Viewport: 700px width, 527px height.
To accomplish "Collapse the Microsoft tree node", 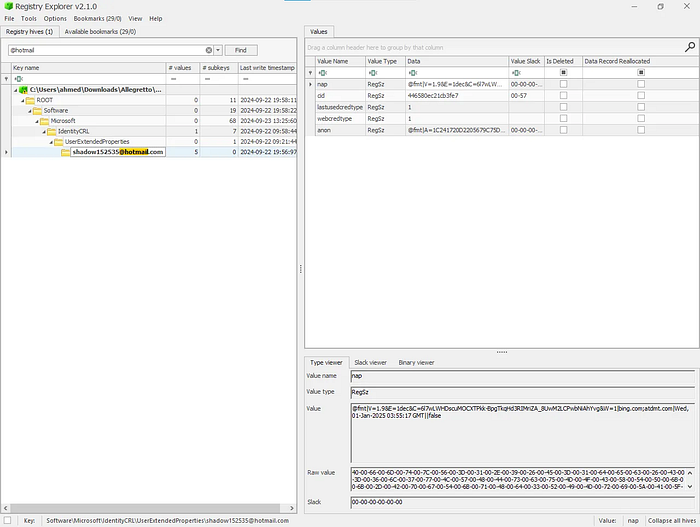I will click(37, 121).
